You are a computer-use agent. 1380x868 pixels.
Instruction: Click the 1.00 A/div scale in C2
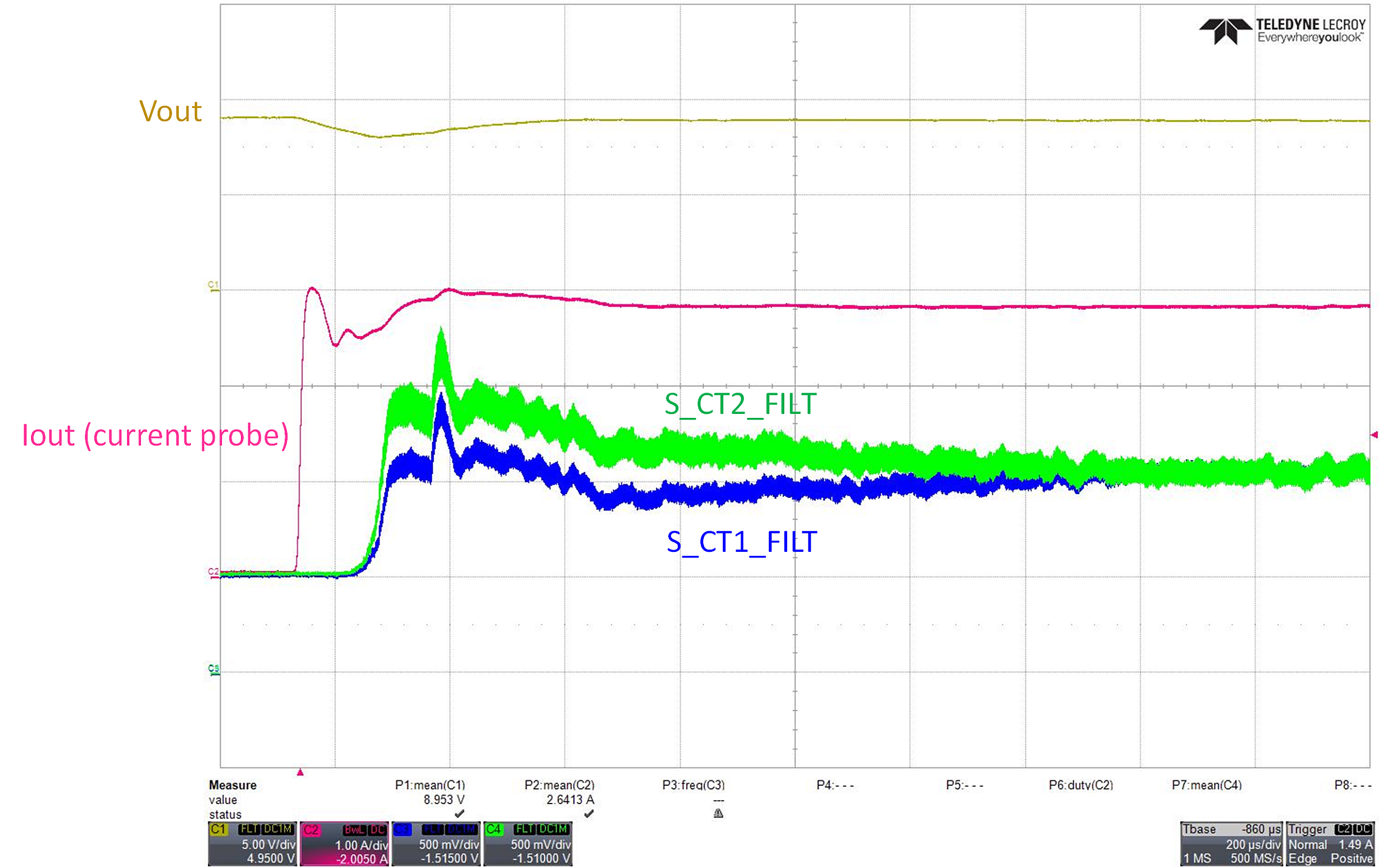click(362, 845)
